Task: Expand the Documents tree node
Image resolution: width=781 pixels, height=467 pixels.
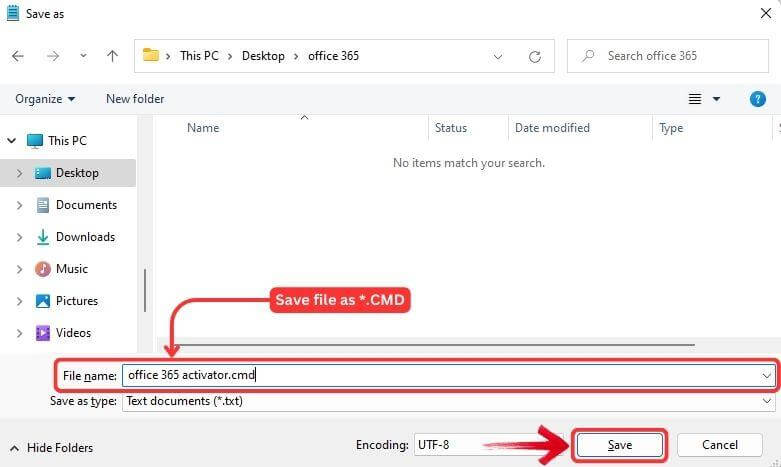Action: 19,205
